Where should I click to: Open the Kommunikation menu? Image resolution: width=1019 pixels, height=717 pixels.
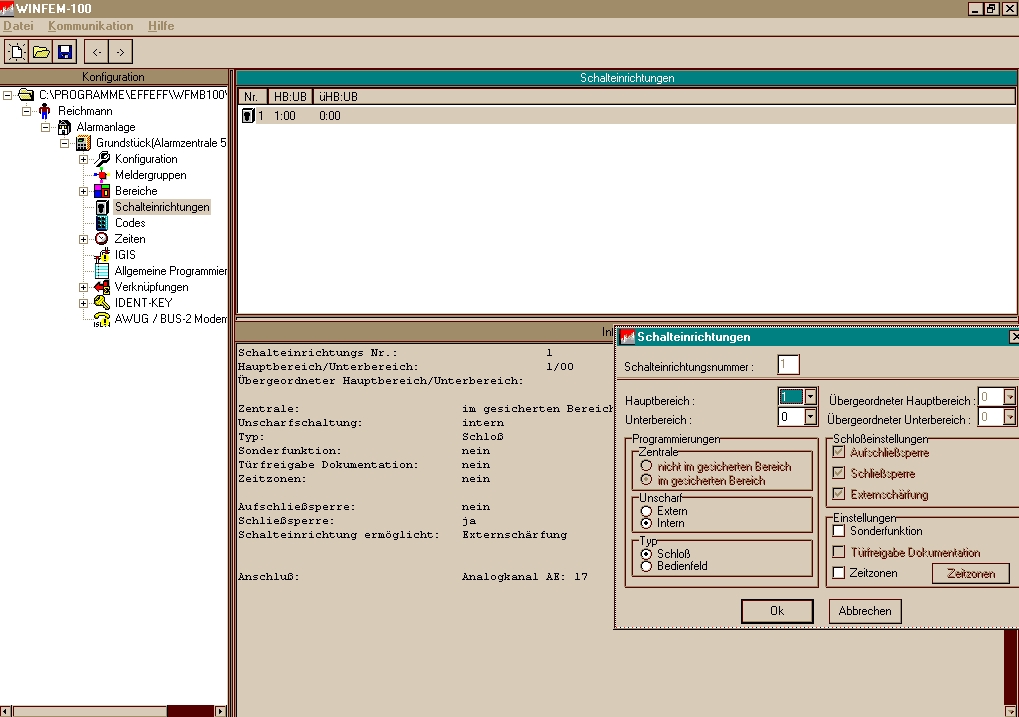click(x=90, y=25)
